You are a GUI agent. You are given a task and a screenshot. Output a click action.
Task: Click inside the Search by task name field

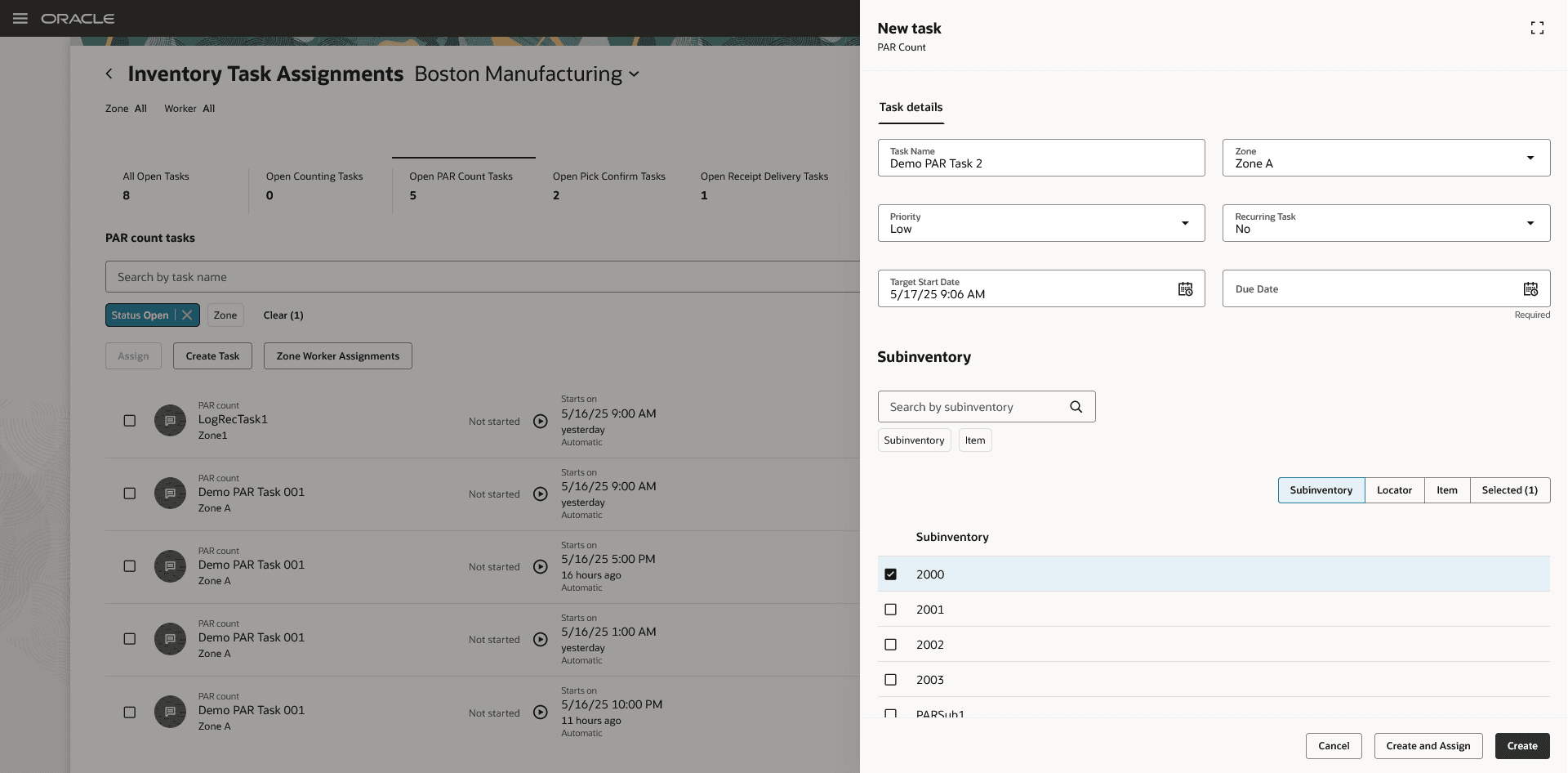[x=327, y=276]
